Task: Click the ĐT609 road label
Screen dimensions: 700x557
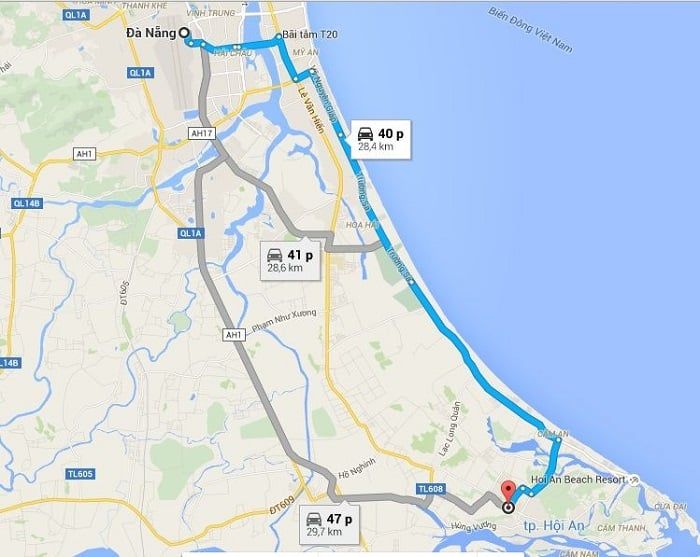Action: pos(282,506)
